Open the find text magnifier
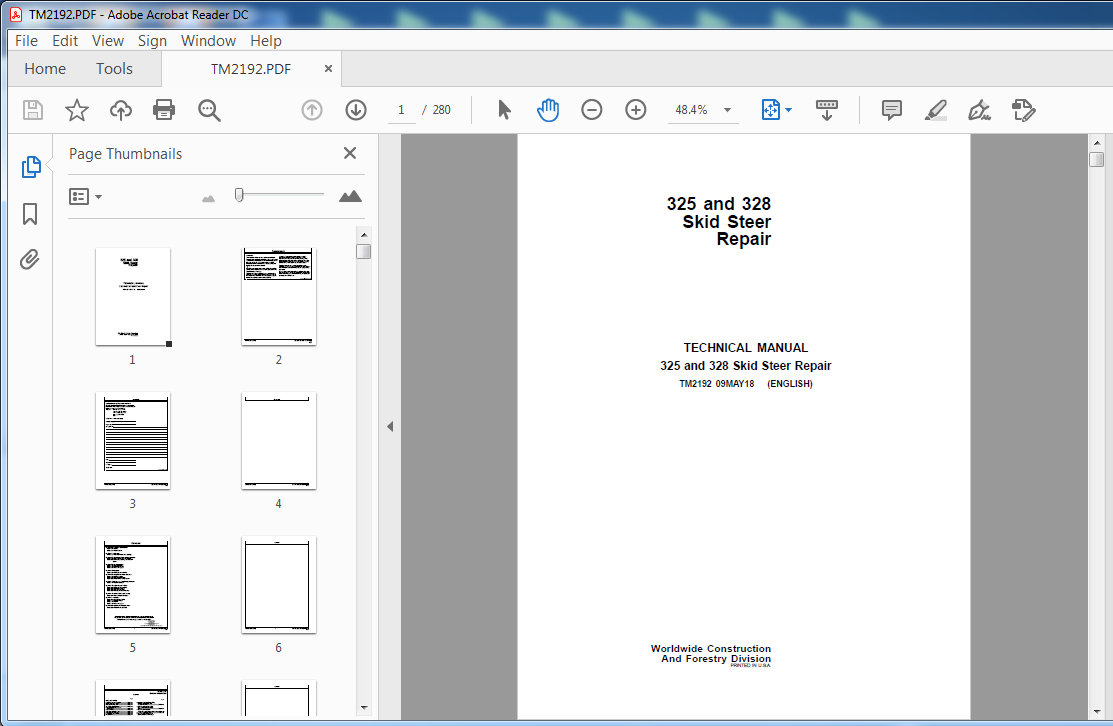Viewport: 1113px width, 726px height. (209, 110)
